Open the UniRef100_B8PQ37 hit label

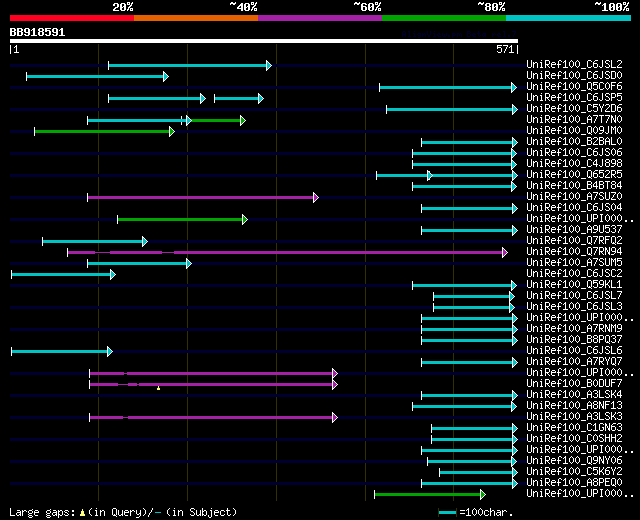[574, 340]
